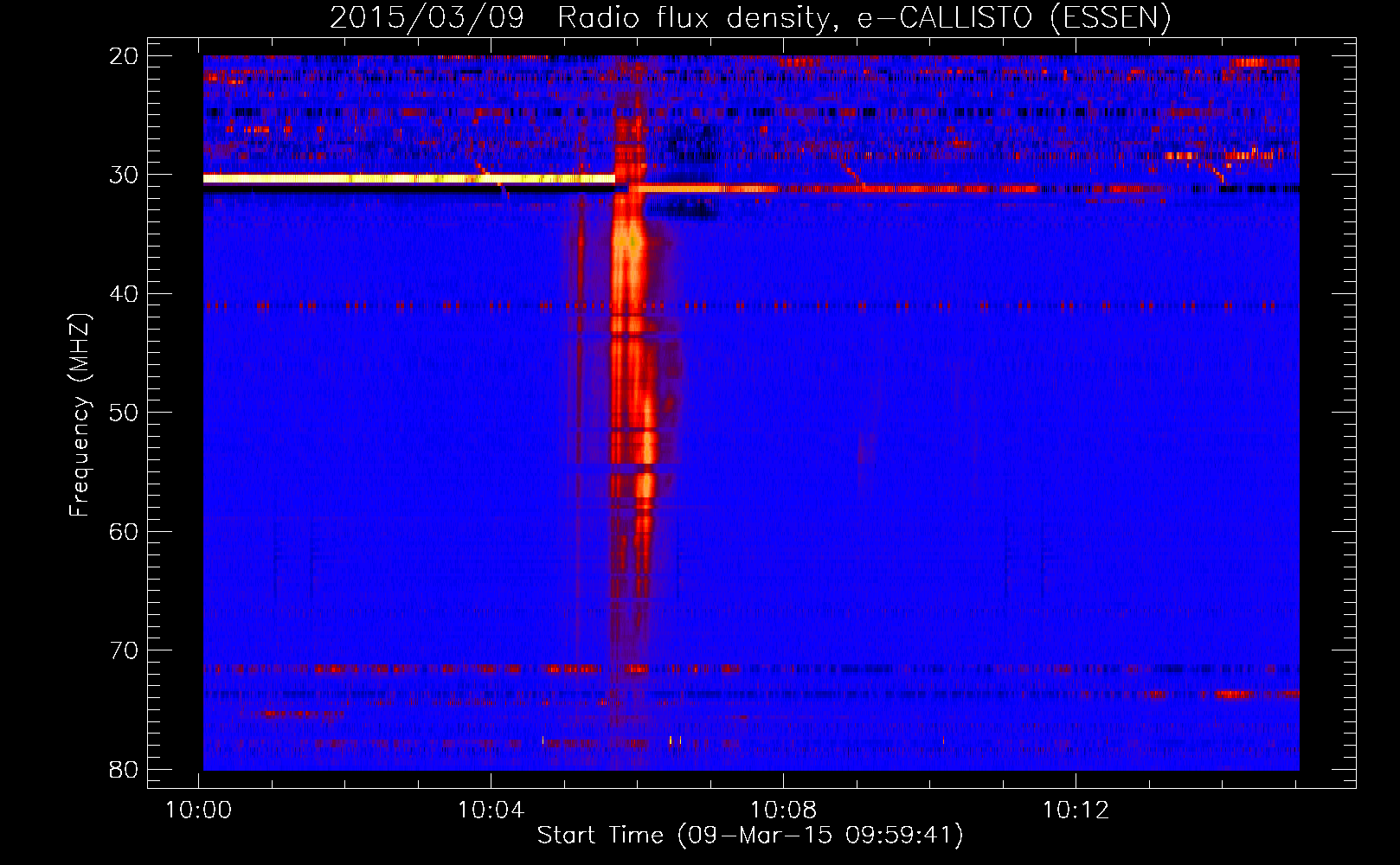
Task: Click the 10:00 time tick label
Action: (199, 811)
